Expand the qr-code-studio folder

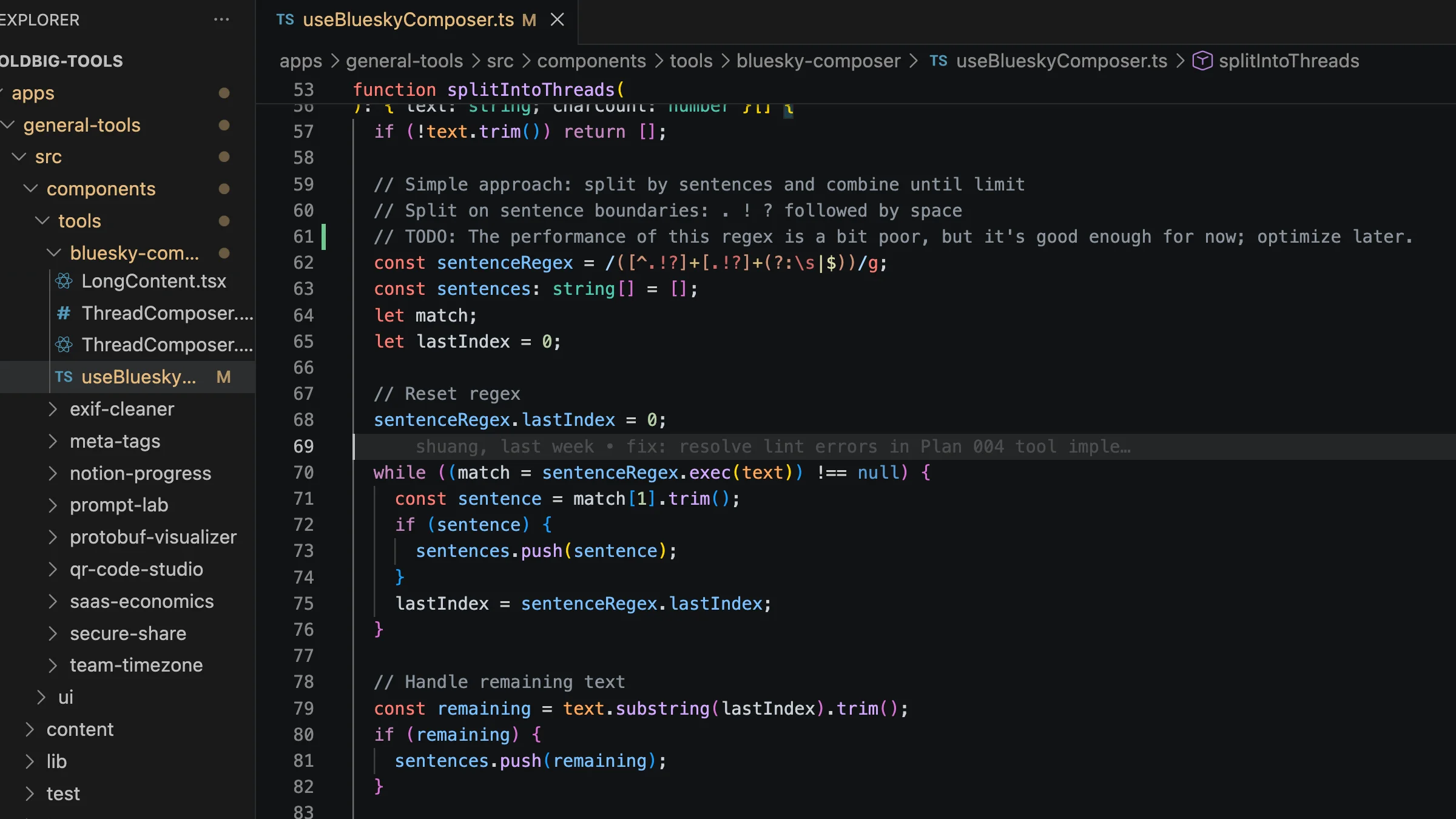[x=53, y=569]
